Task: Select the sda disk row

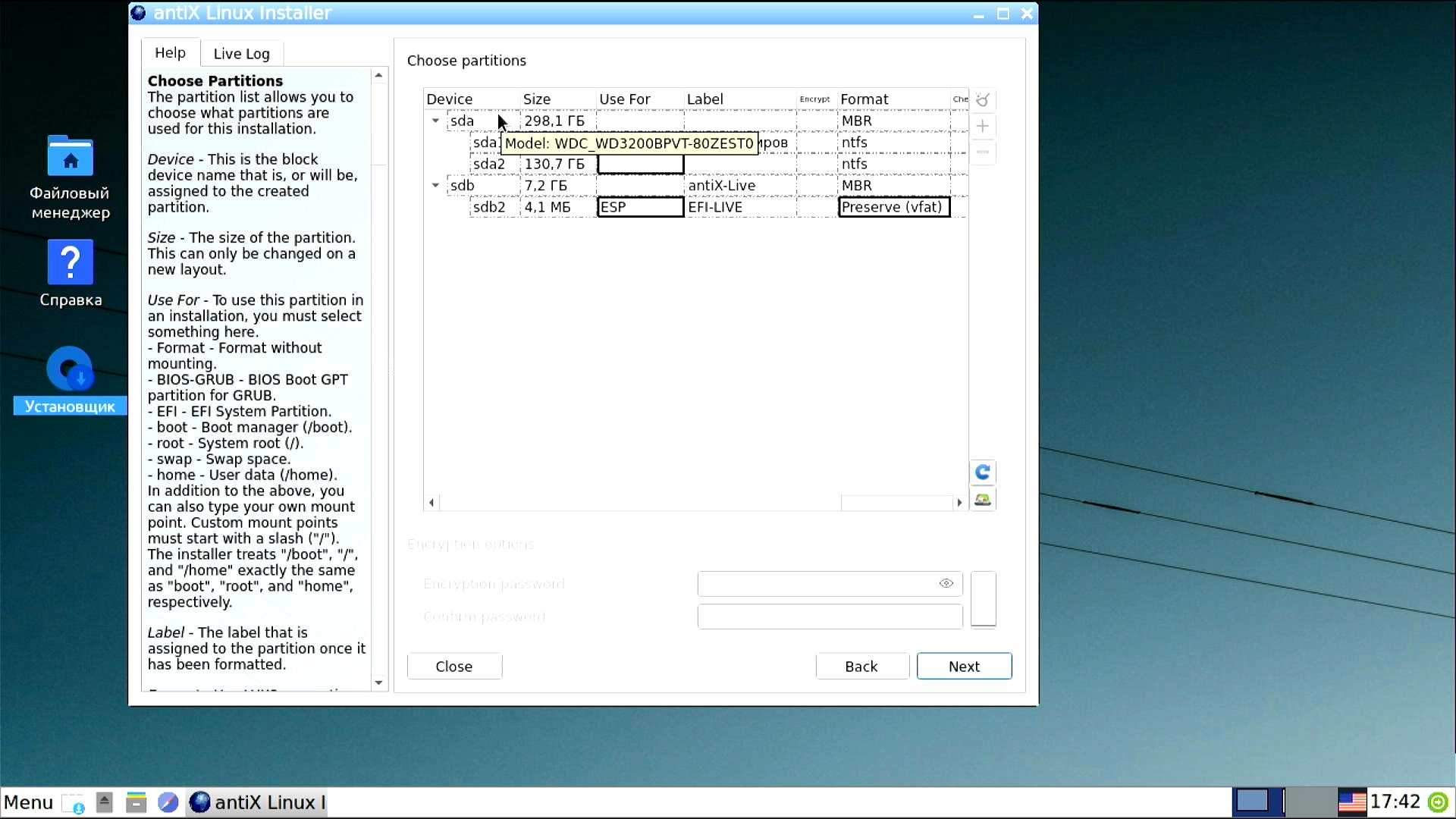Action: click(x=696, y=121)
